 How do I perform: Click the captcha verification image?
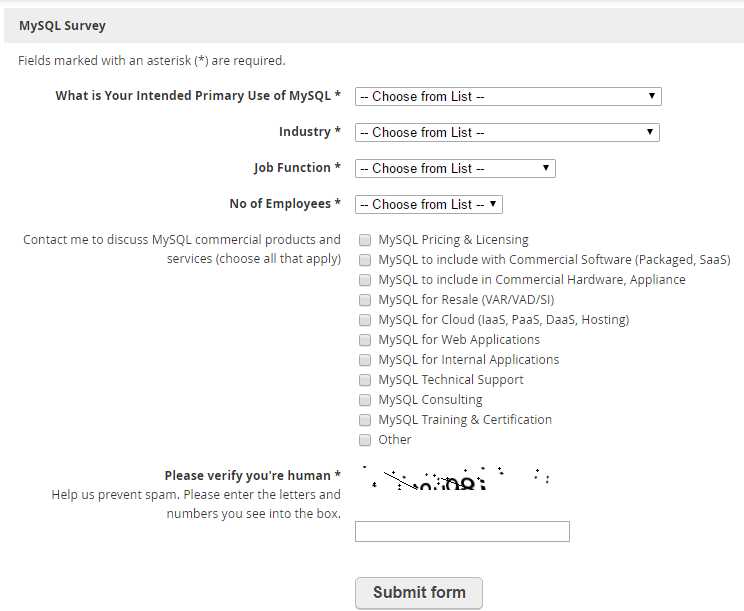click(x=456, y=478)
